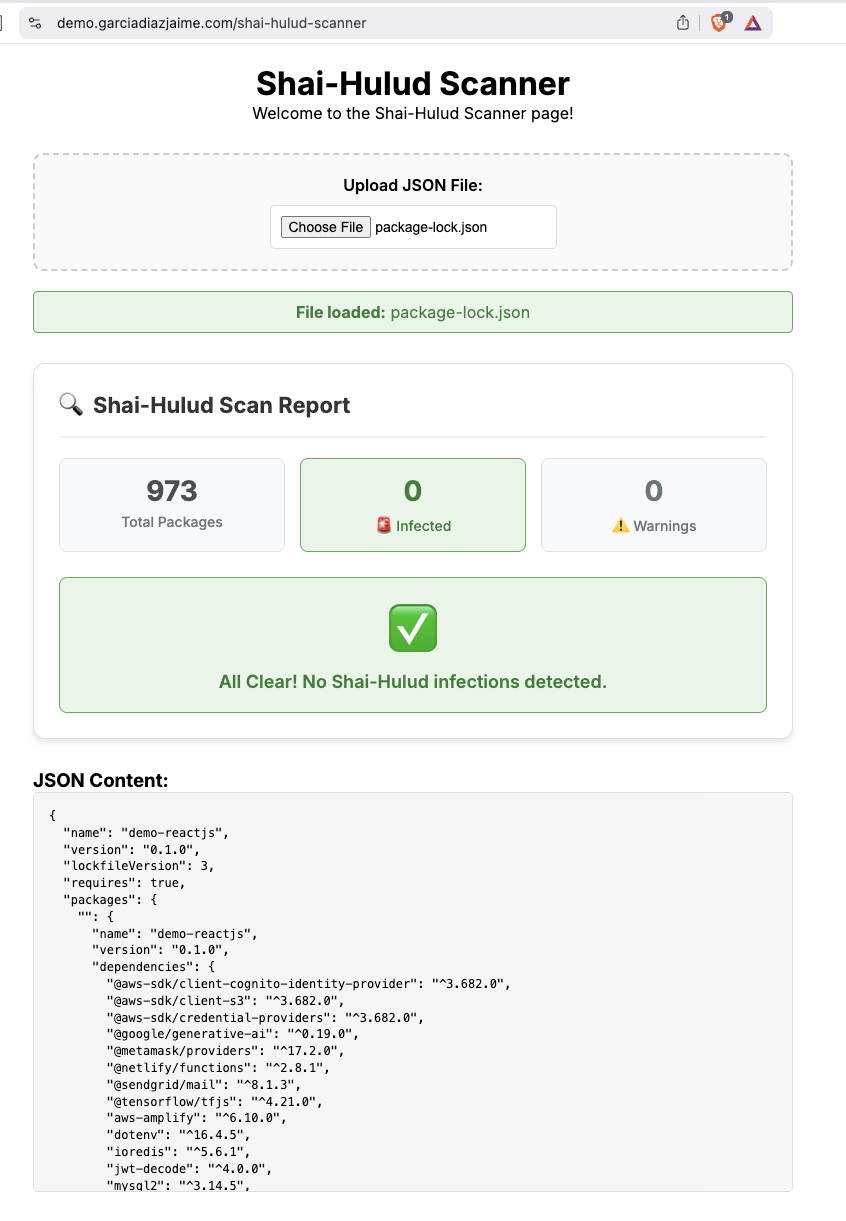
Task: Open site permissions icon in address bar
Action: 35,22
